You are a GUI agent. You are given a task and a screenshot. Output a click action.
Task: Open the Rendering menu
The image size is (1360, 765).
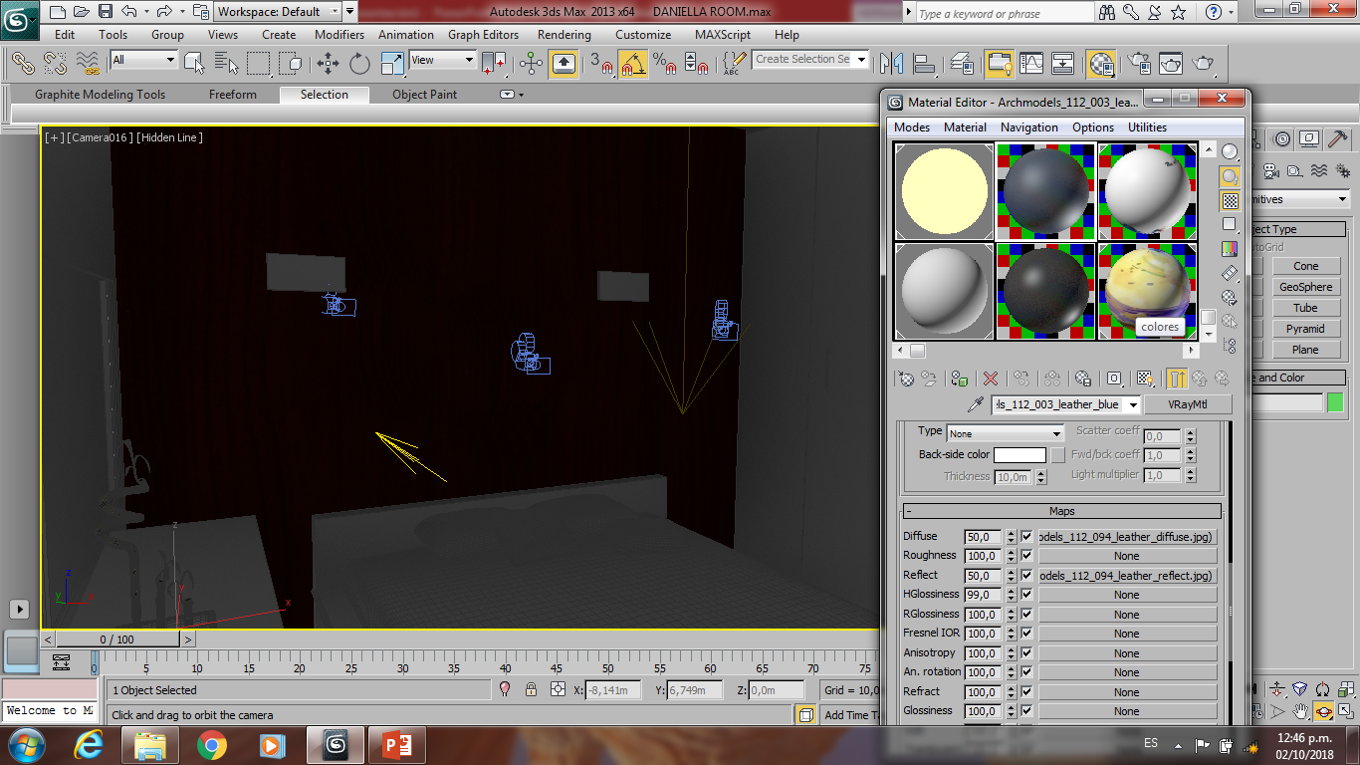click(x=564, y=34)
